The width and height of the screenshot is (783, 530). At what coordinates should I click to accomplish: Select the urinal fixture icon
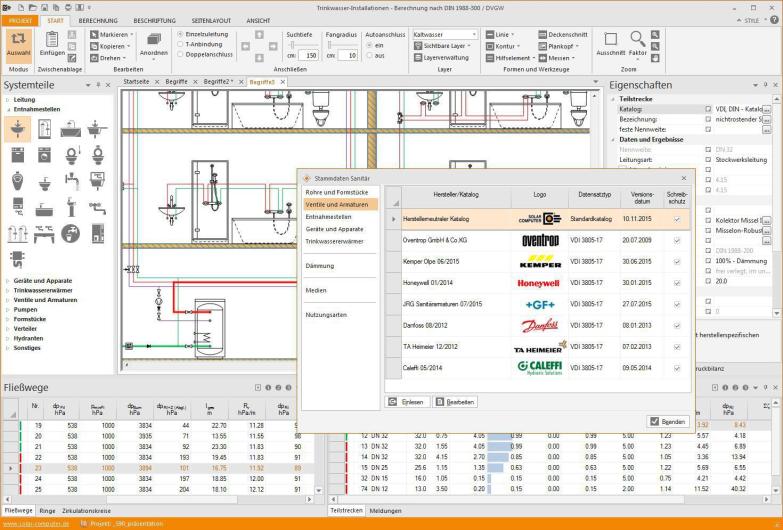pyautogui.click(x=18, y=181)
